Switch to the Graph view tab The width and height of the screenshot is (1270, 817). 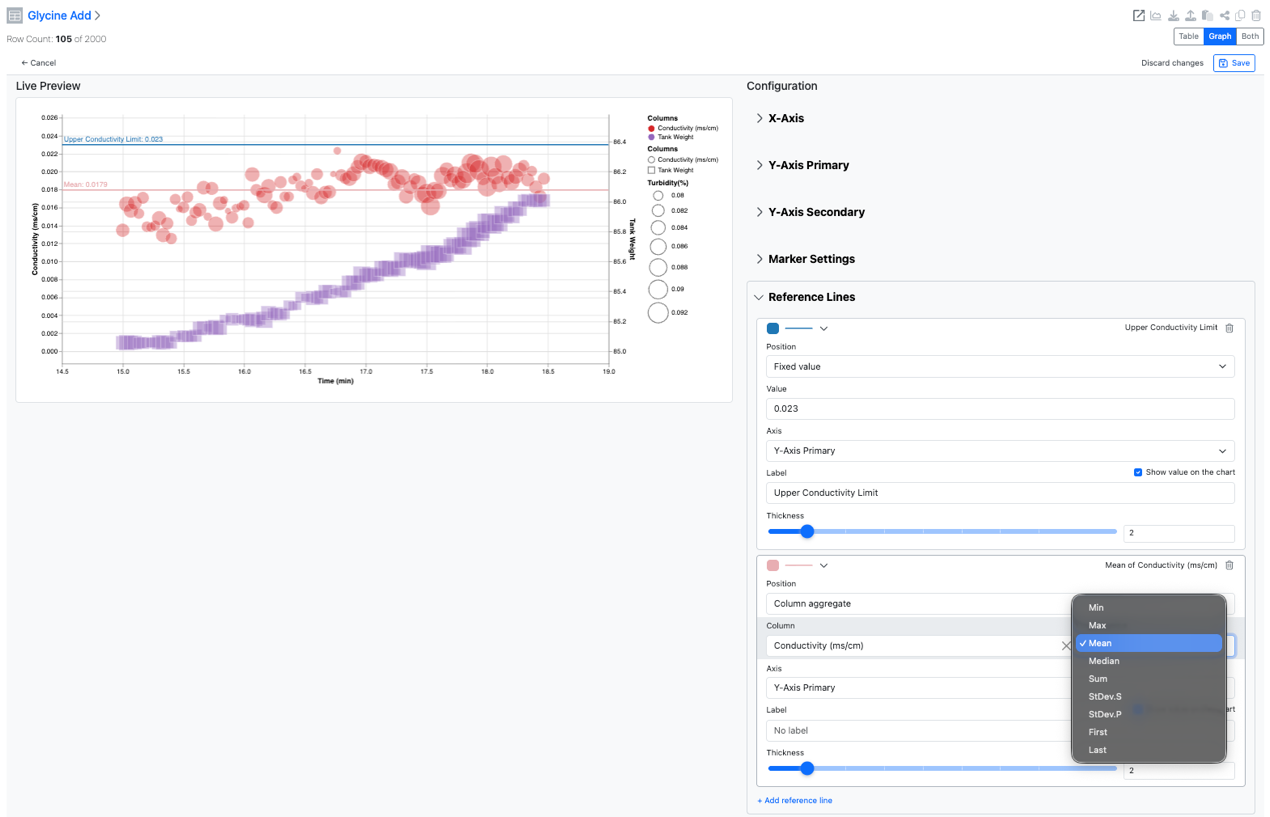click(x=1220, y=36)
